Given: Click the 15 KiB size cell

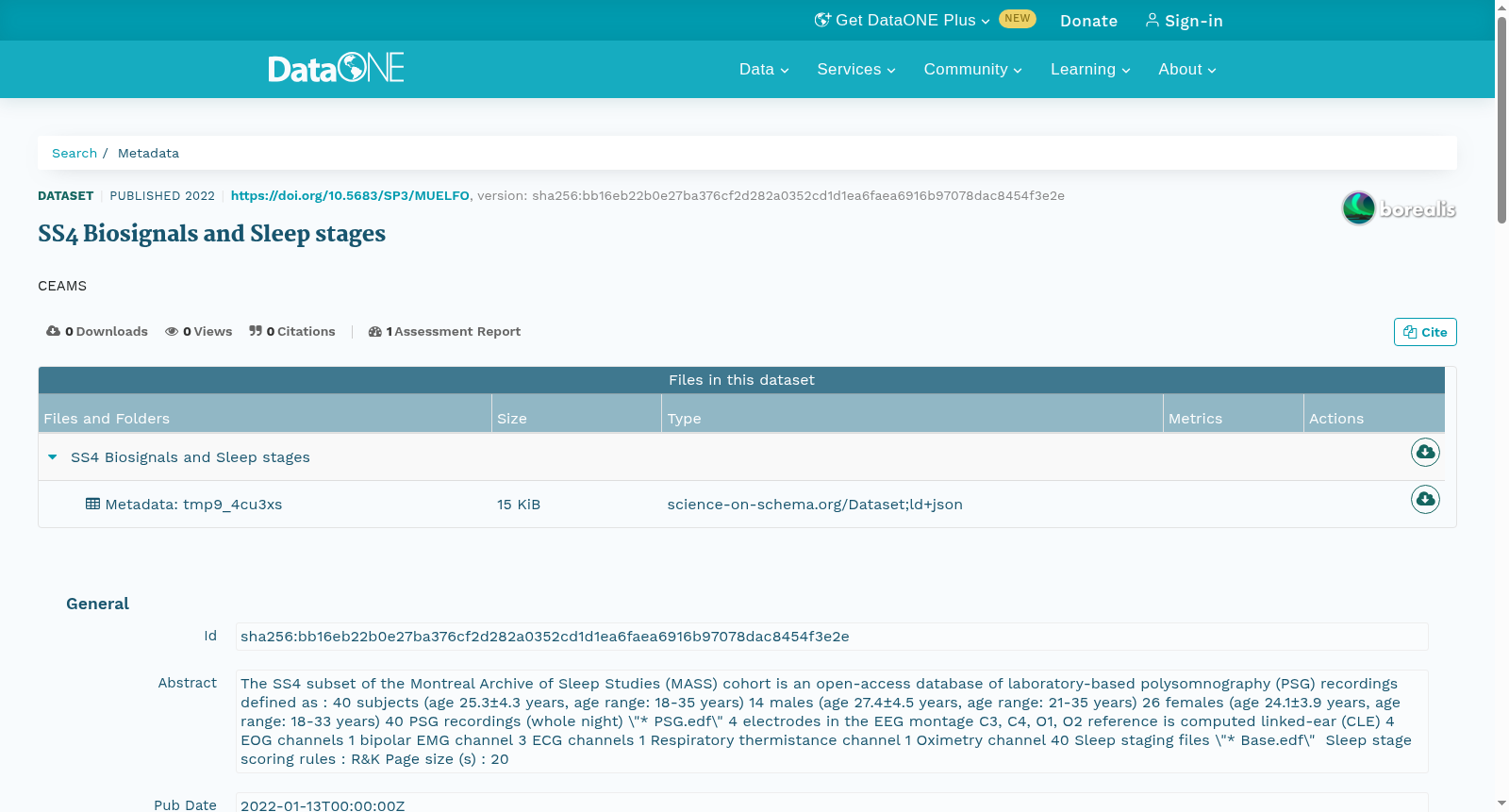Looking at the screenshot, I should (519, 505).
